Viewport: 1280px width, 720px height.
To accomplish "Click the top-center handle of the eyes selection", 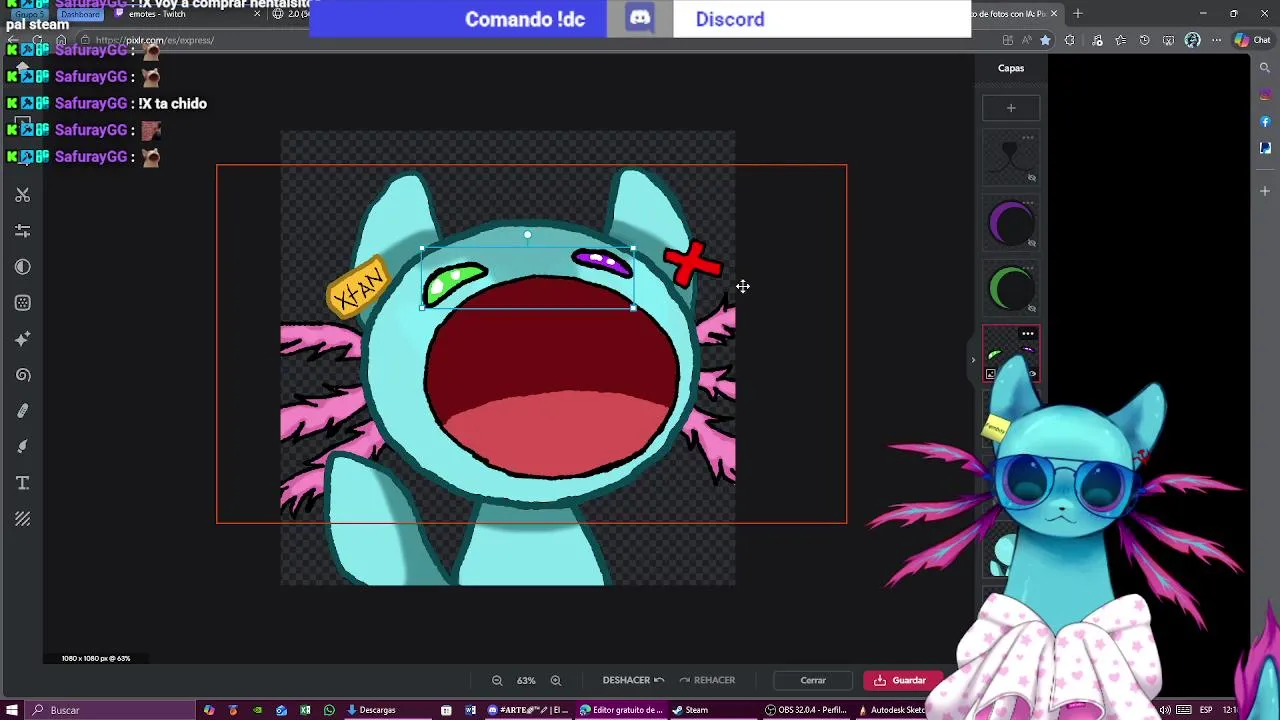I will coord(527,235).
